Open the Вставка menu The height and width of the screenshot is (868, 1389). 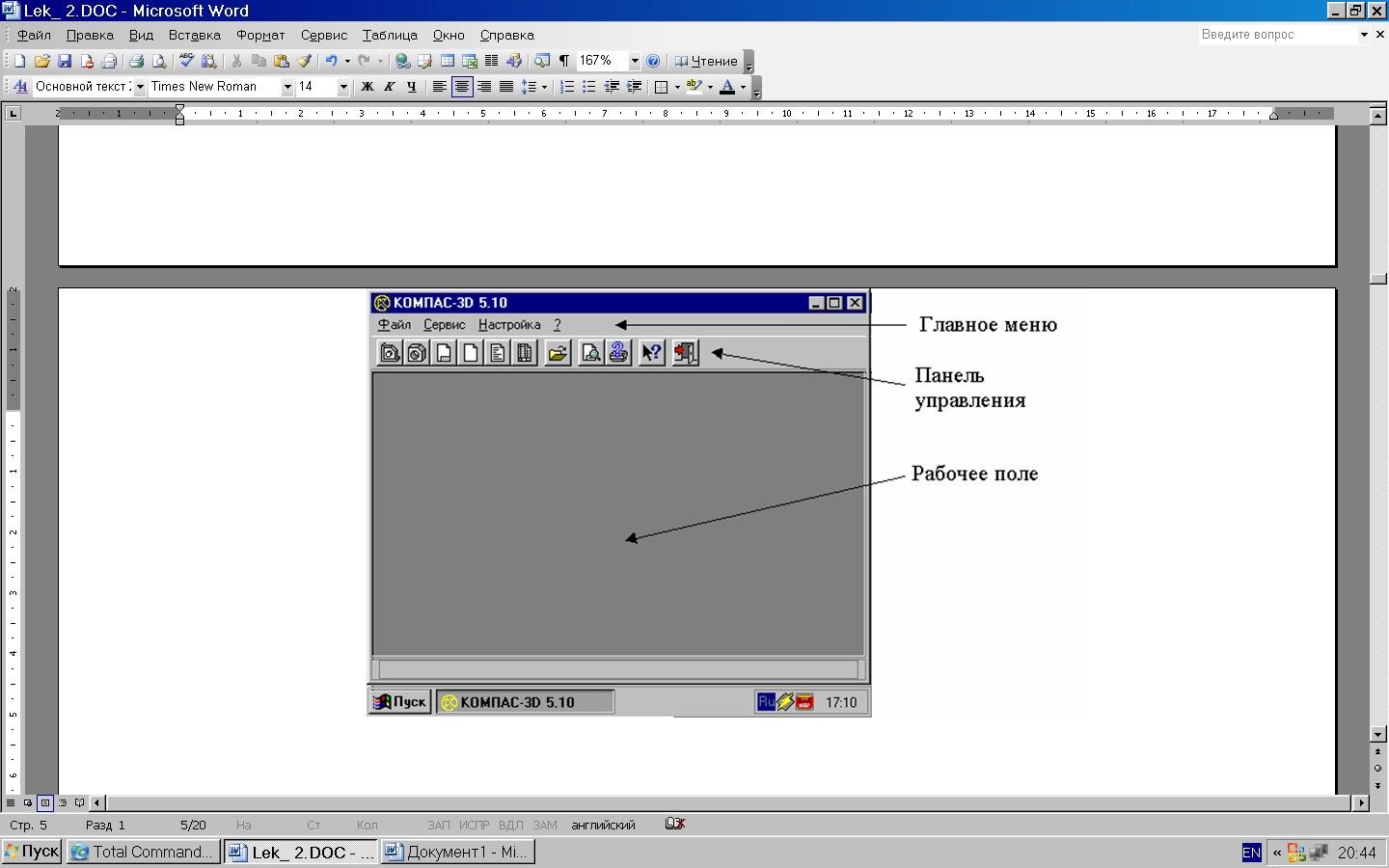coord(195,35)
